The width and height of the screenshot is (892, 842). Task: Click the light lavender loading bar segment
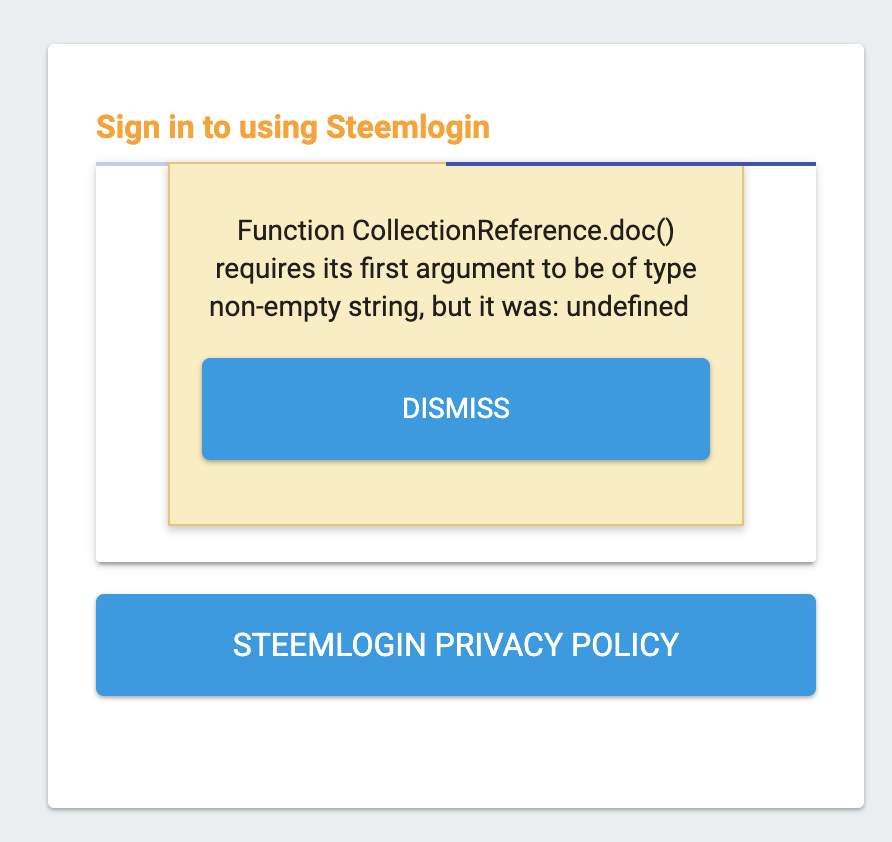click(132, 163)
